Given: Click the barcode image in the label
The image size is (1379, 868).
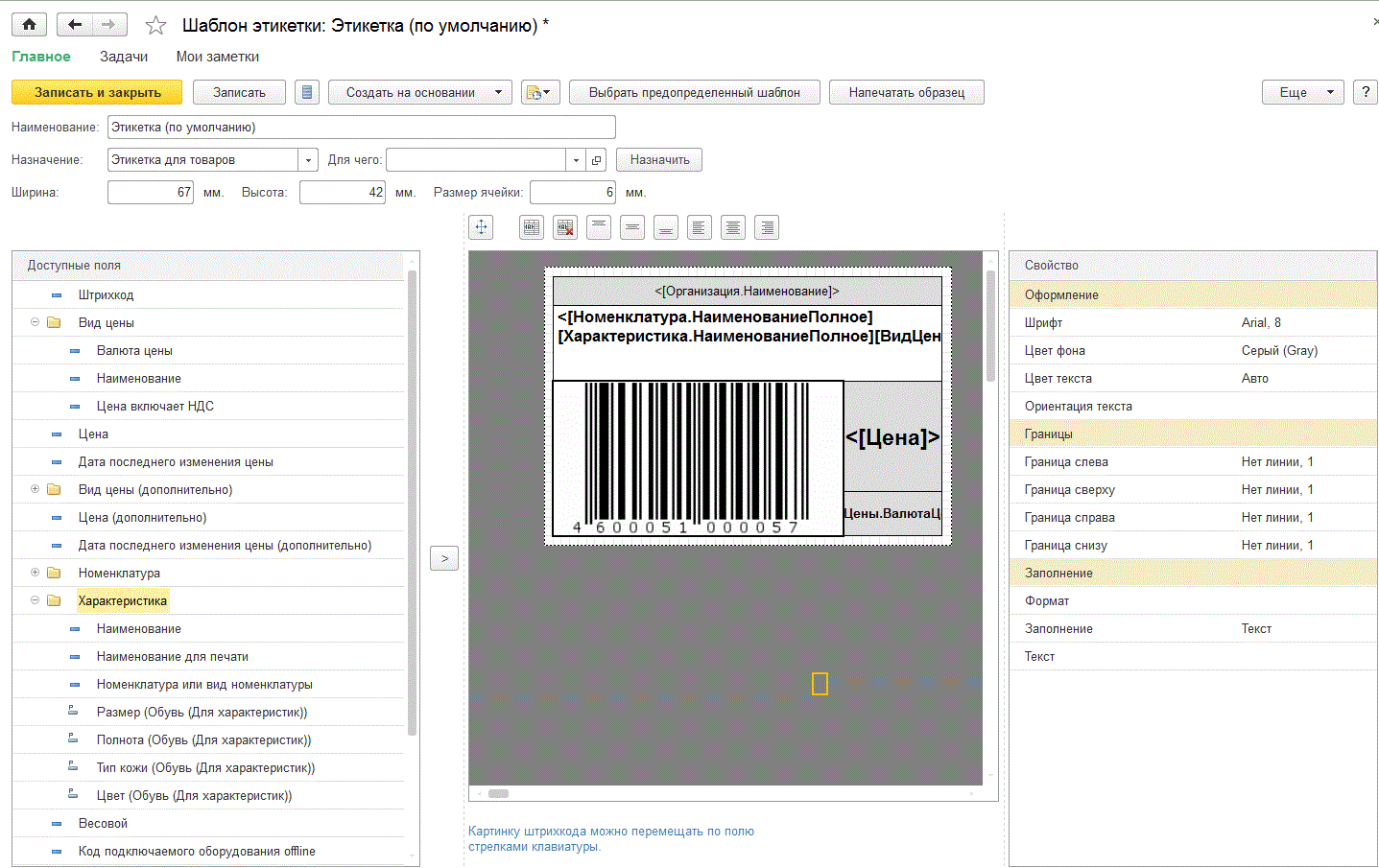Looking at the screenshot, I should tap(698, 457).
